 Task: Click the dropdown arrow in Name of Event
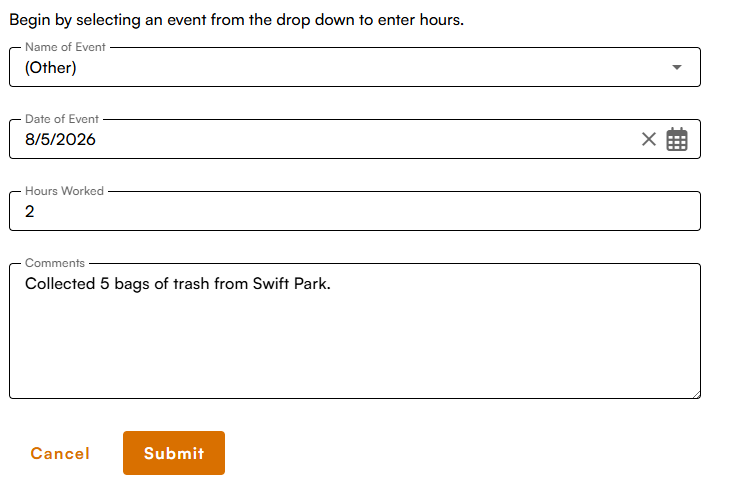pyautogui.click(x=677, y=67)
